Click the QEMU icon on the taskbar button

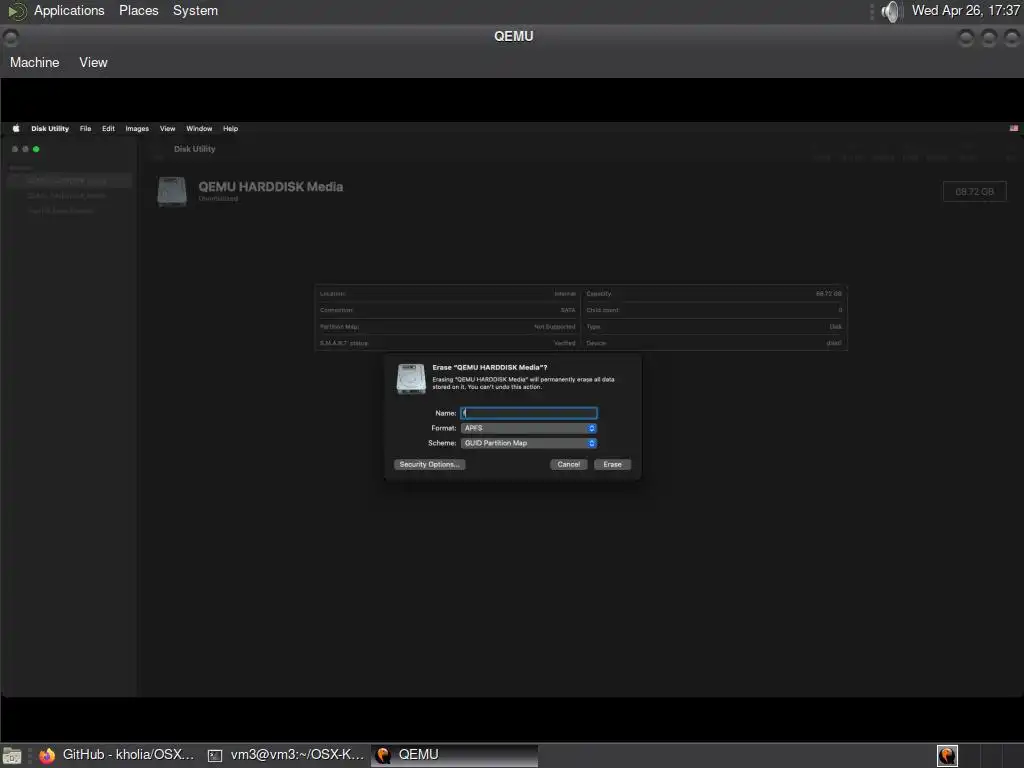click(383, 756)
